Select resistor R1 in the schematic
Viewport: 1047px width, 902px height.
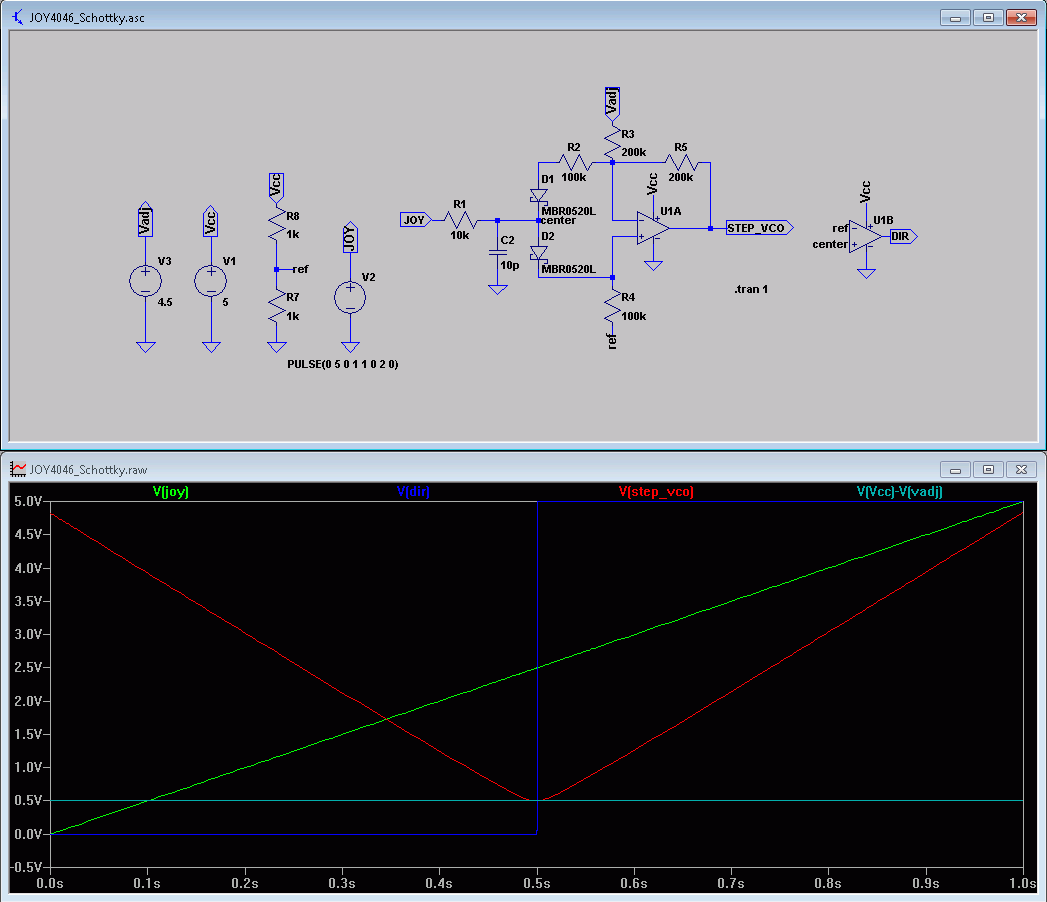click(459, 219)
